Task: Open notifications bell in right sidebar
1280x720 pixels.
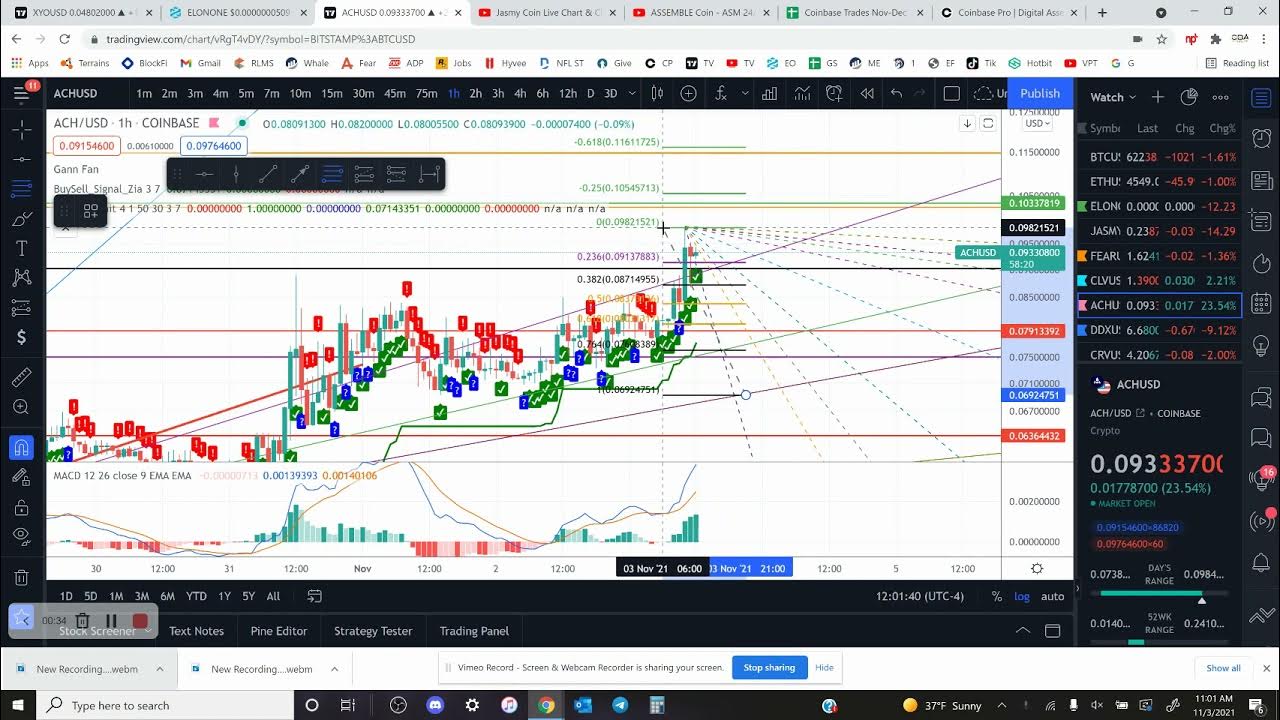Action: tap(1260, 561)
